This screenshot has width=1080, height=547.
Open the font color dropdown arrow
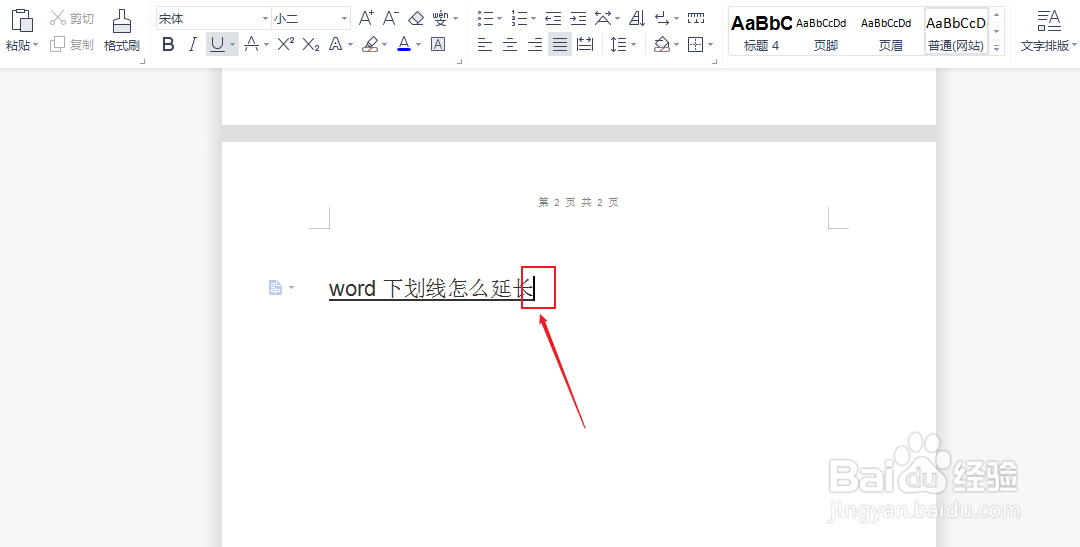[419, 45]
